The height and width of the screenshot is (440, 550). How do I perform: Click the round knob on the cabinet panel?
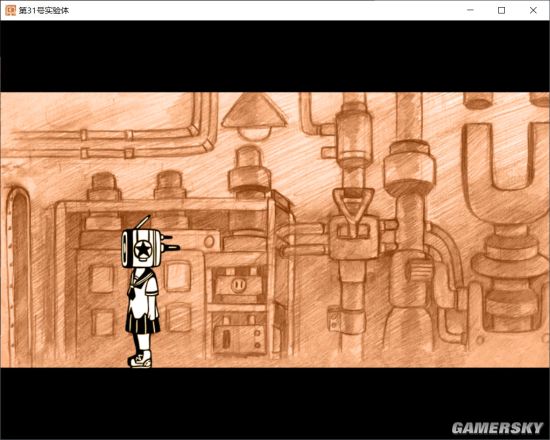(x=209, y=241)
